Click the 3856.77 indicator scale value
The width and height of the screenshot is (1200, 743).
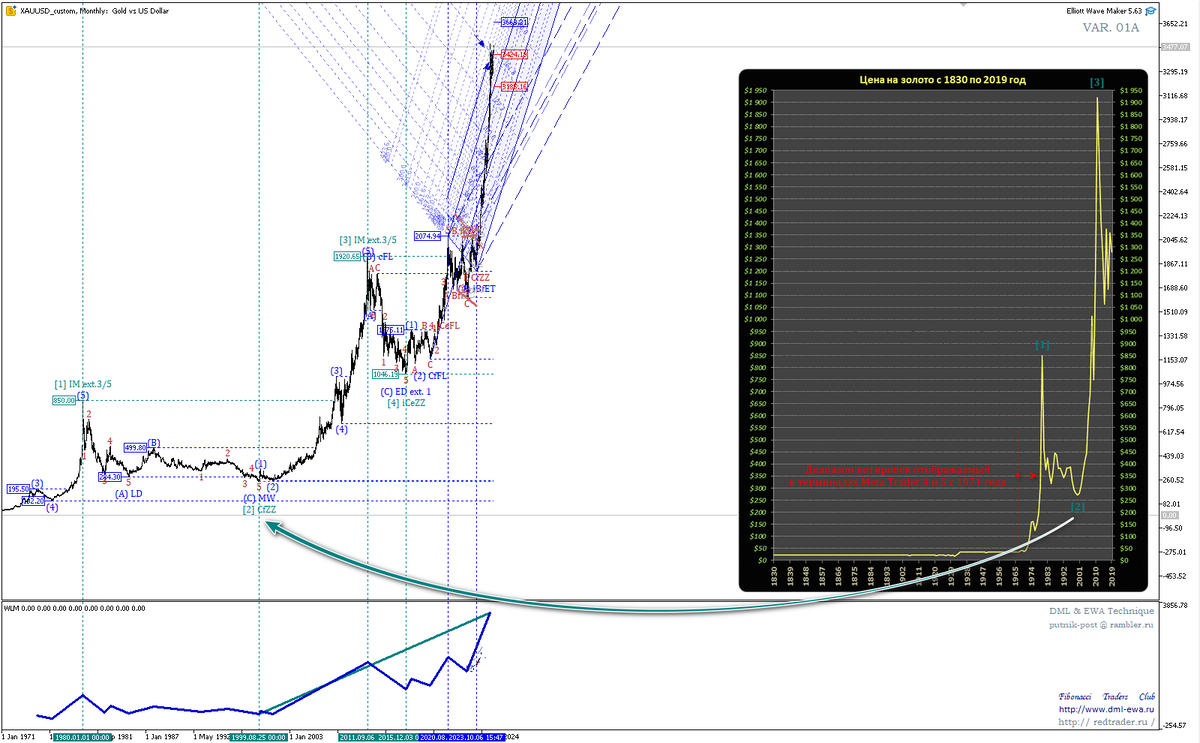pyautogui.click(x=1174, y=606)
